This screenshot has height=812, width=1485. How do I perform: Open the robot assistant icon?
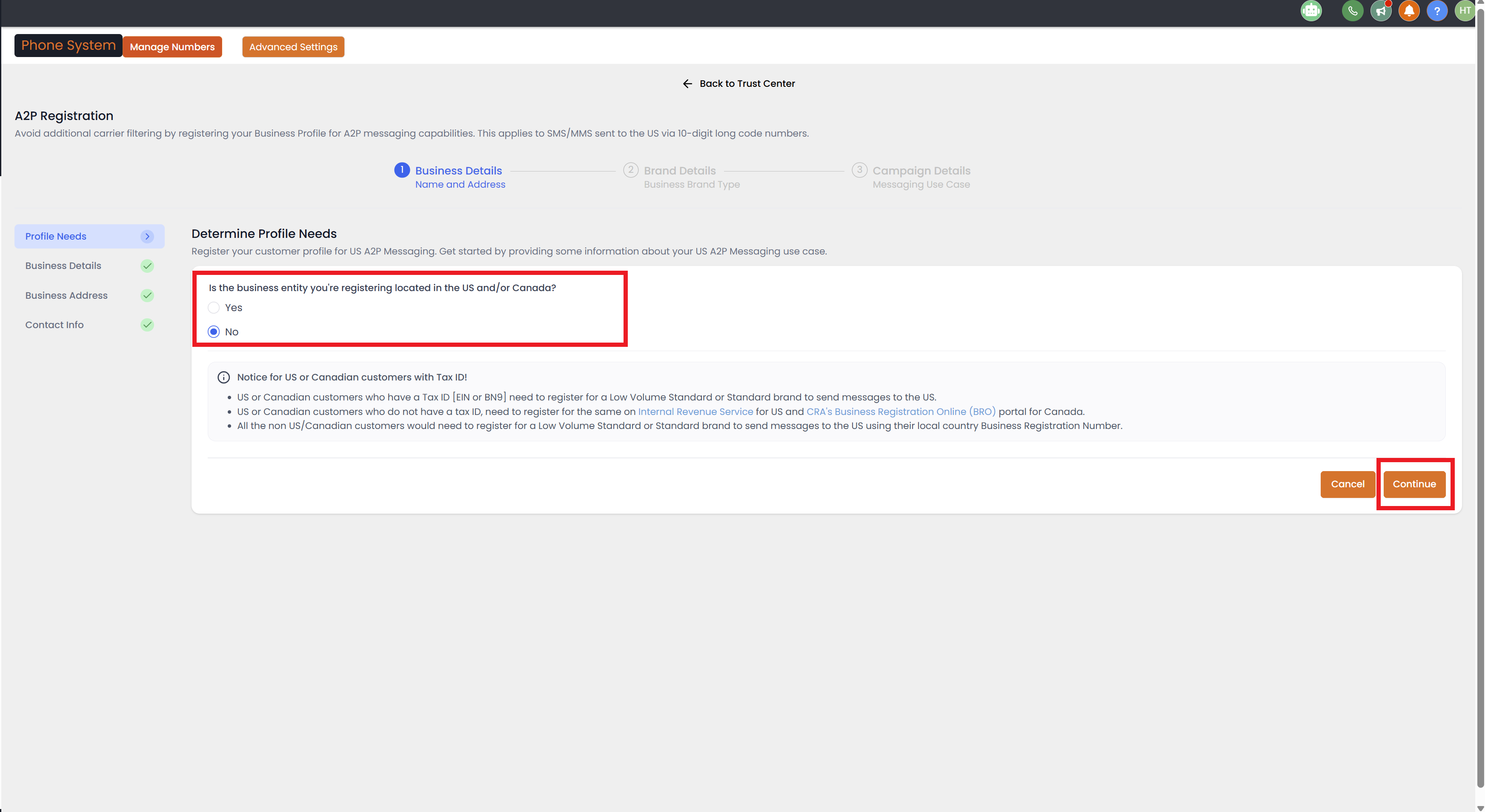[1311, 11]
